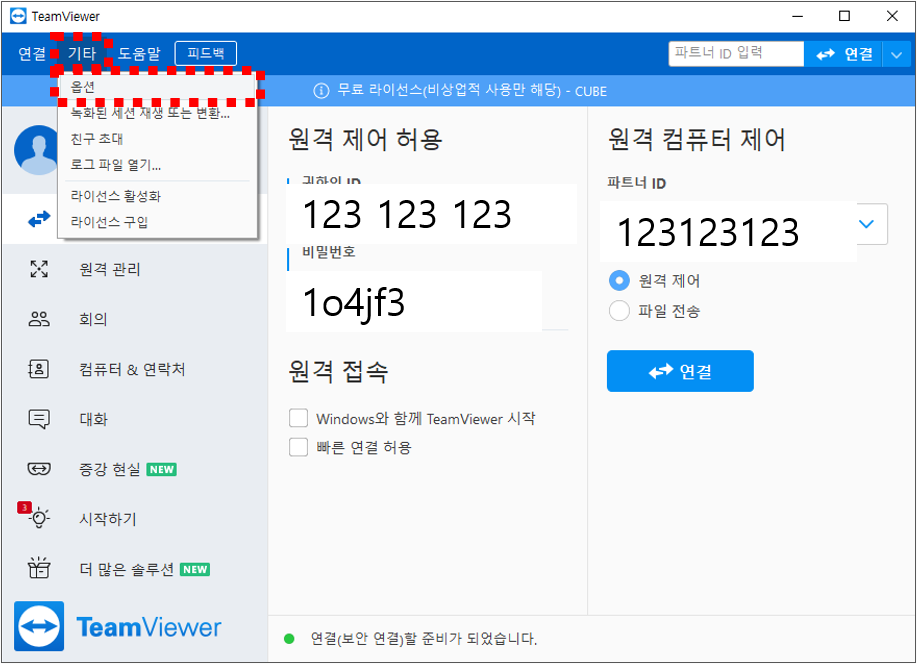The image size is (917, 664).
Task: Click the user profile avatar
Action: click(x=38, y=150)
